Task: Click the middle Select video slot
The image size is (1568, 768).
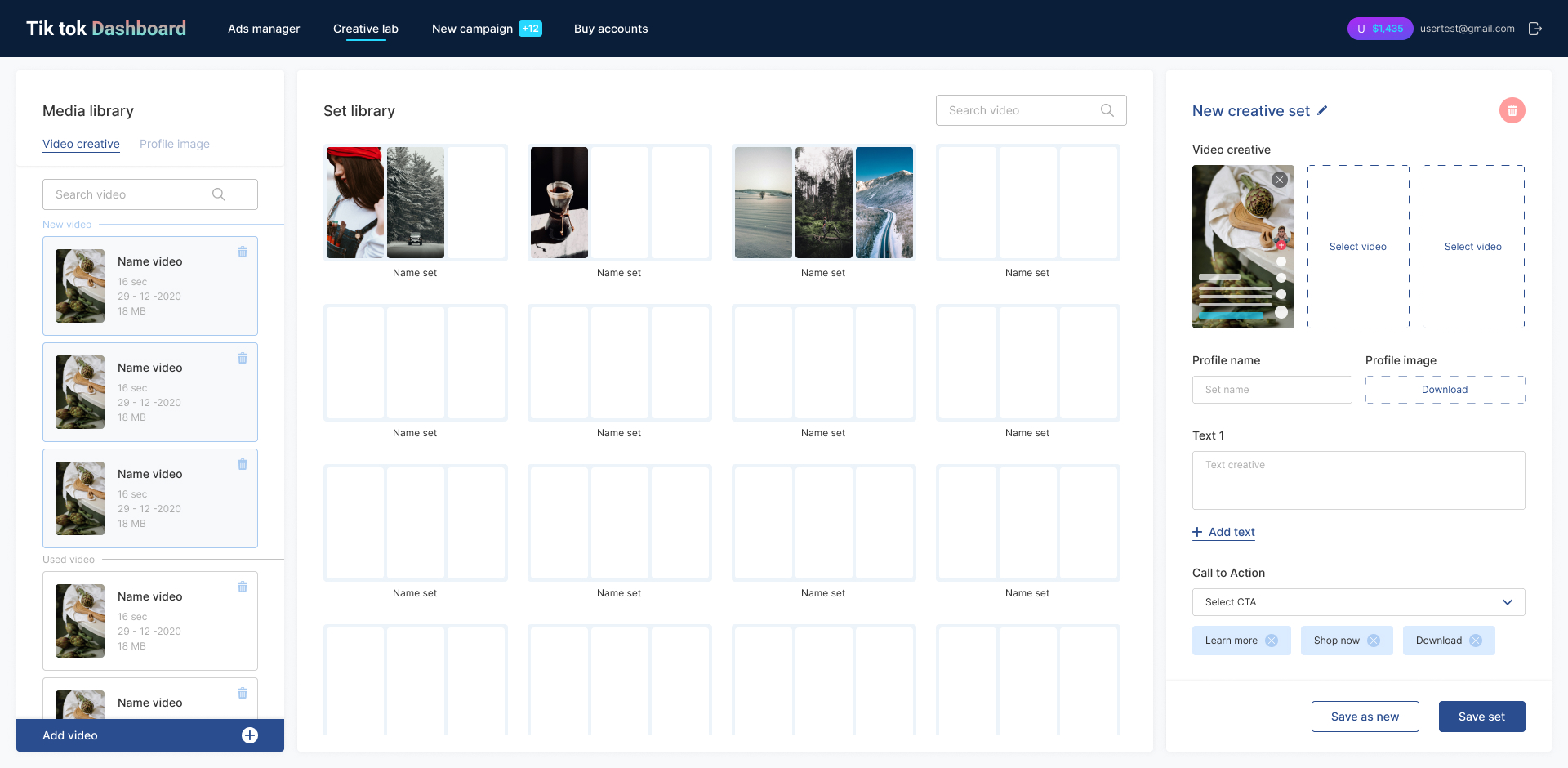Action: tap(1358, 247)
